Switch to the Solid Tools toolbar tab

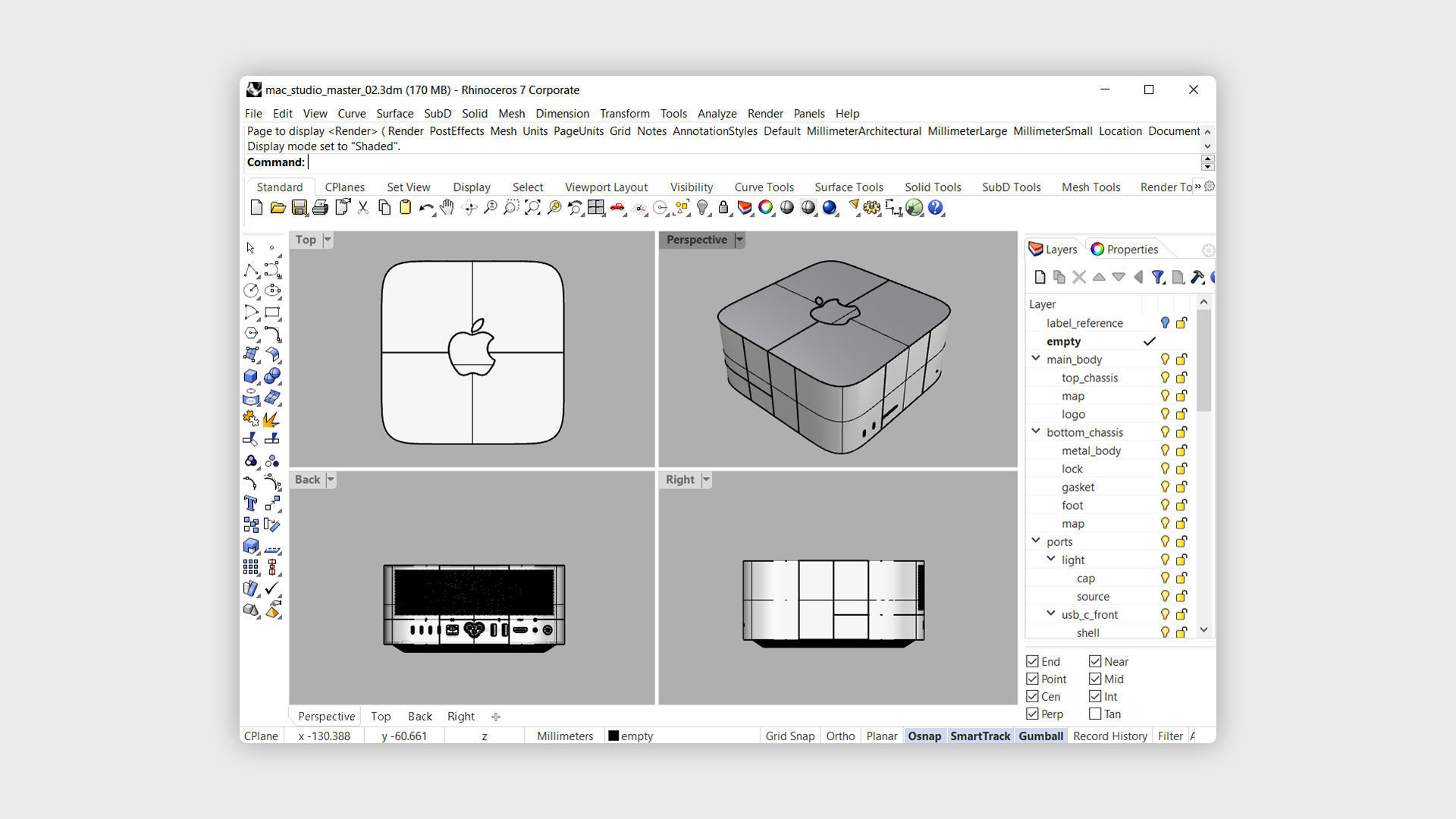coord(933,187)
